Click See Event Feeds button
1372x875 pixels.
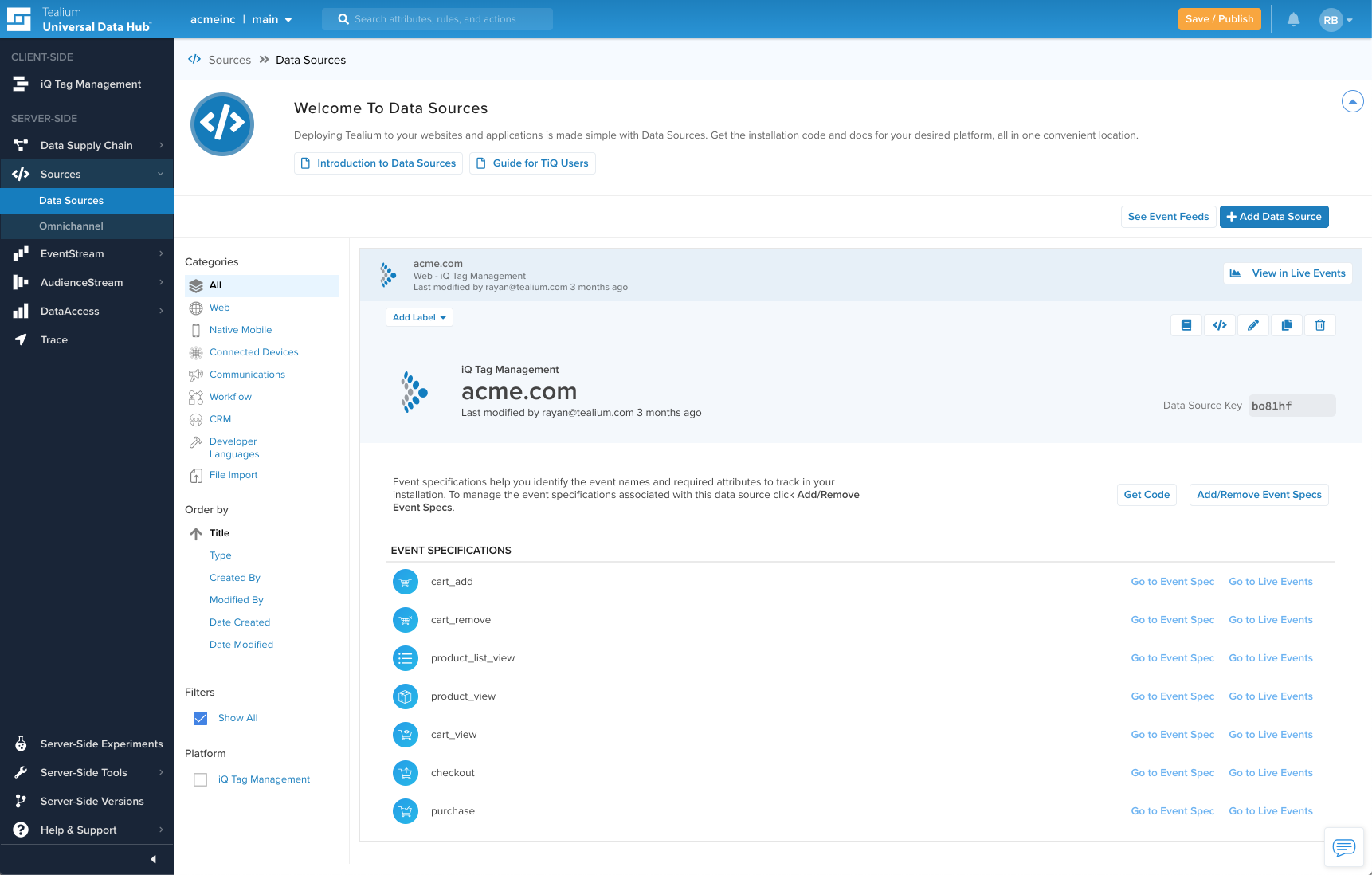(x=1168, y=217)
